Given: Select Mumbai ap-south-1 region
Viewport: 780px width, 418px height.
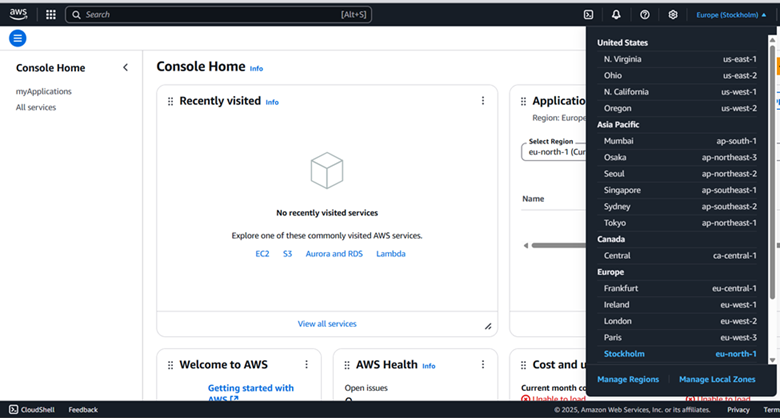Looking at the screenshot, I should [677, 141].
